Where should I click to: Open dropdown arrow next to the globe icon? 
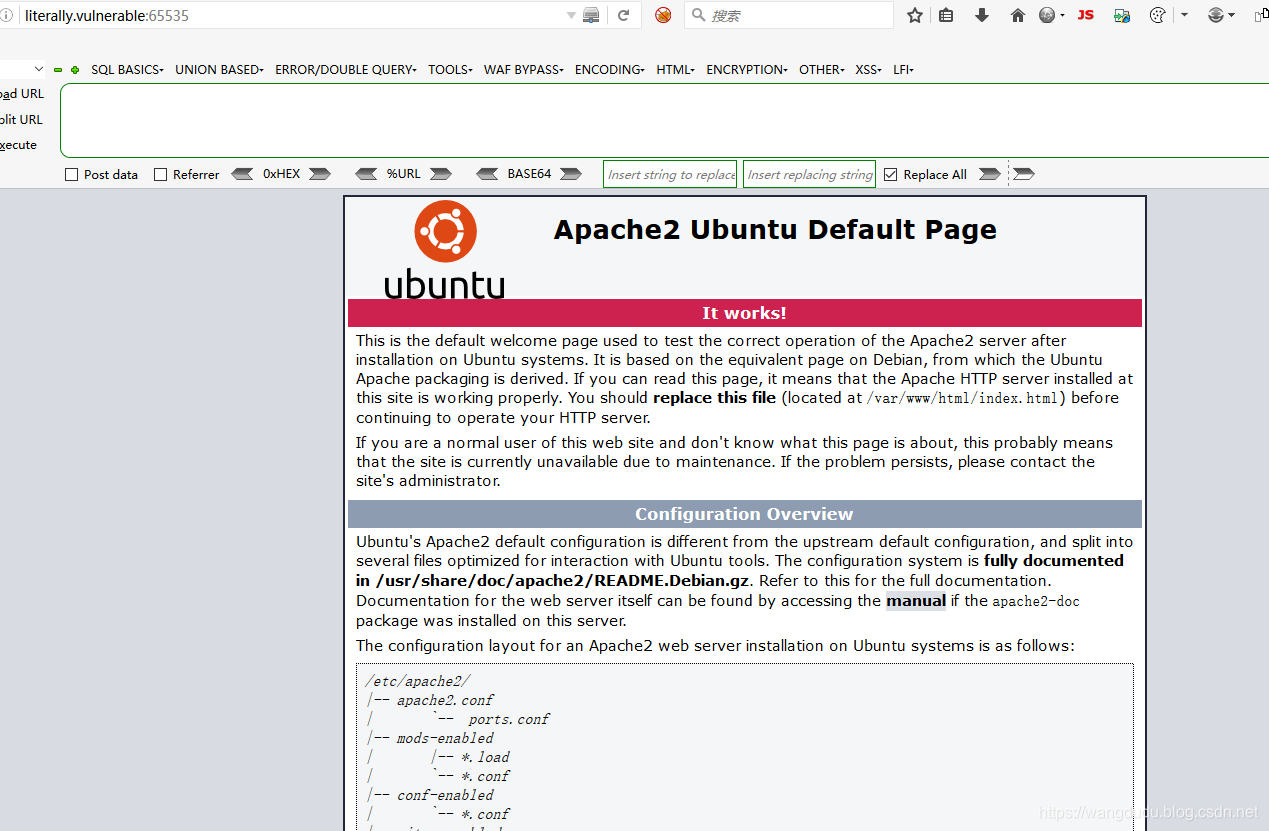[1062, 16]
